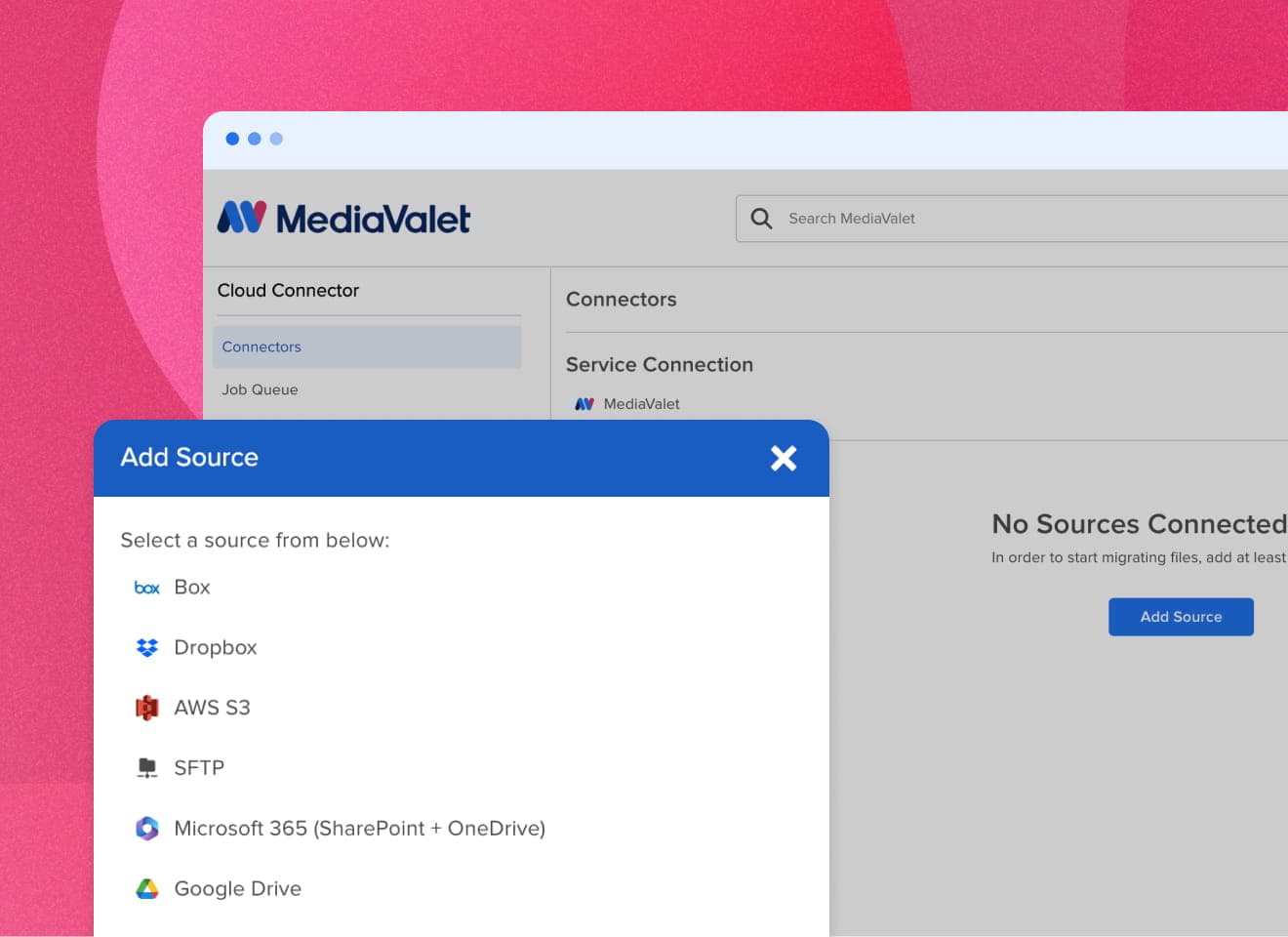The width and height of the screenshot is (1288, 937).
Task: Click inside the Search MediaValet field
Action: [x=927, y=219]
